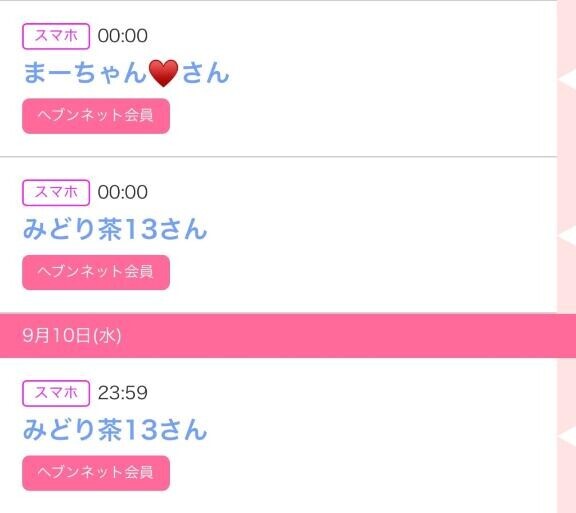Click ヘブンネット会員 button in the 23:59 entry
This screenshot has height=513, width=576.
tap(96, 473)
